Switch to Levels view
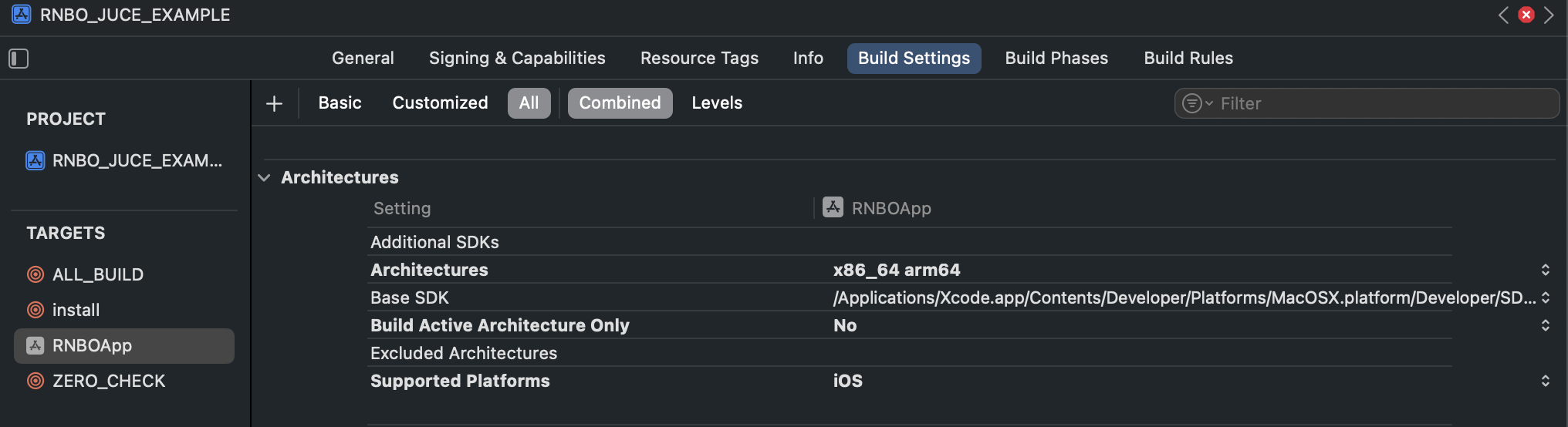 717,103
